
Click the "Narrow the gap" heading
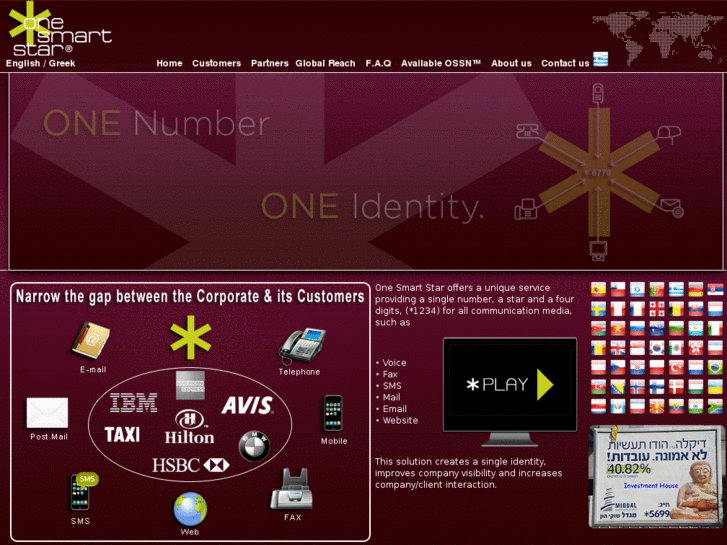[190, 296]
